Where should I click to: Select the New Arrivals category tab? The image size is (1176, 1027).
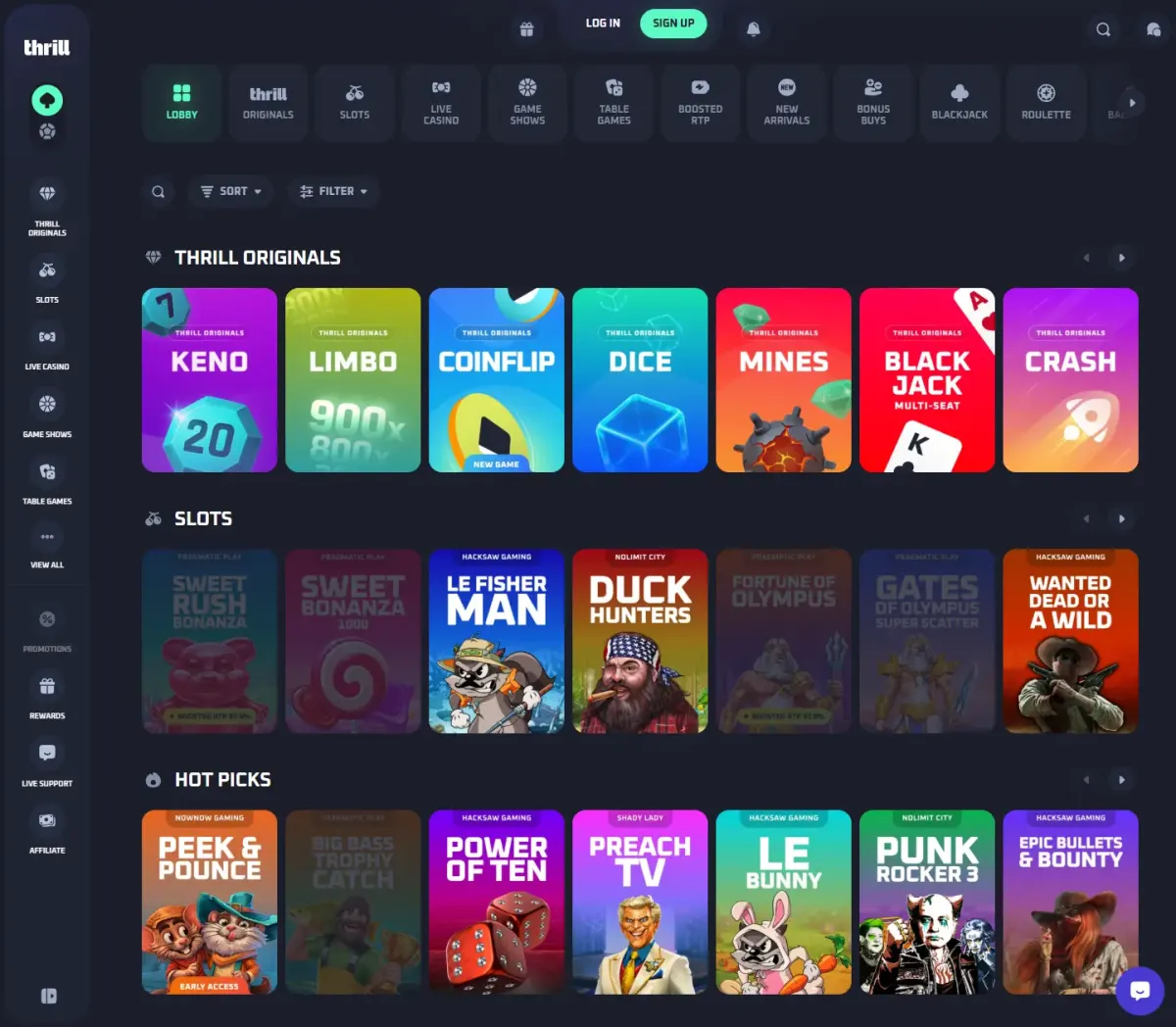[x=787, y=103]
